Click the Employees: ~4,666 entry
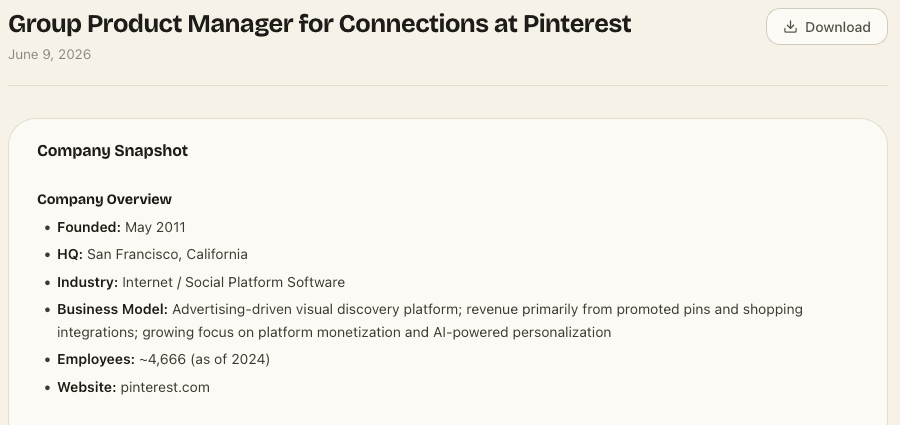The width and height of the screenshot is (900, 425). click(163, 360)
